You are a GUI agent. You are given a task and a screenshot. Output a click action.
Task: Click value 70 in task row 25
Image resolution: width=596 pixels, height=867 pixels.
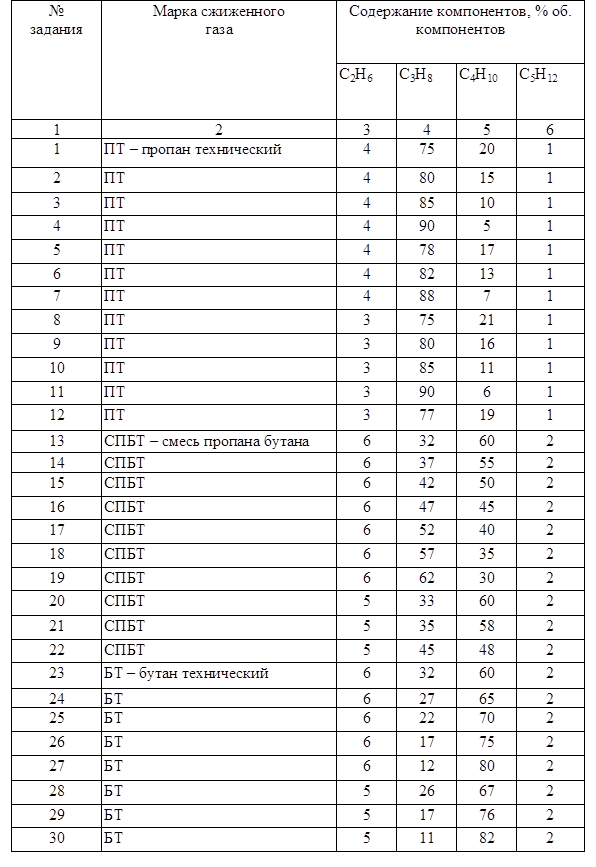click(x=487, y=718)
